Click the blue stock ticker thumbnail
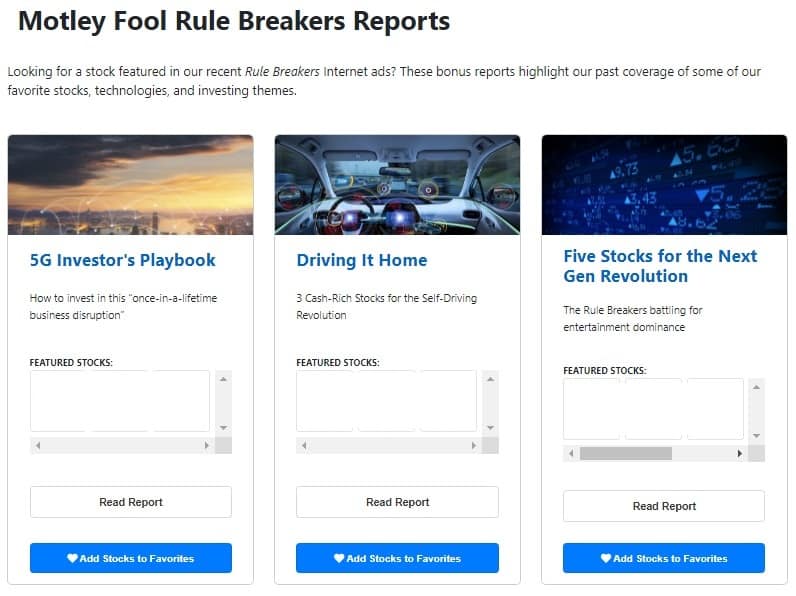This screenshot has width=796, height=596. point(664,185)
